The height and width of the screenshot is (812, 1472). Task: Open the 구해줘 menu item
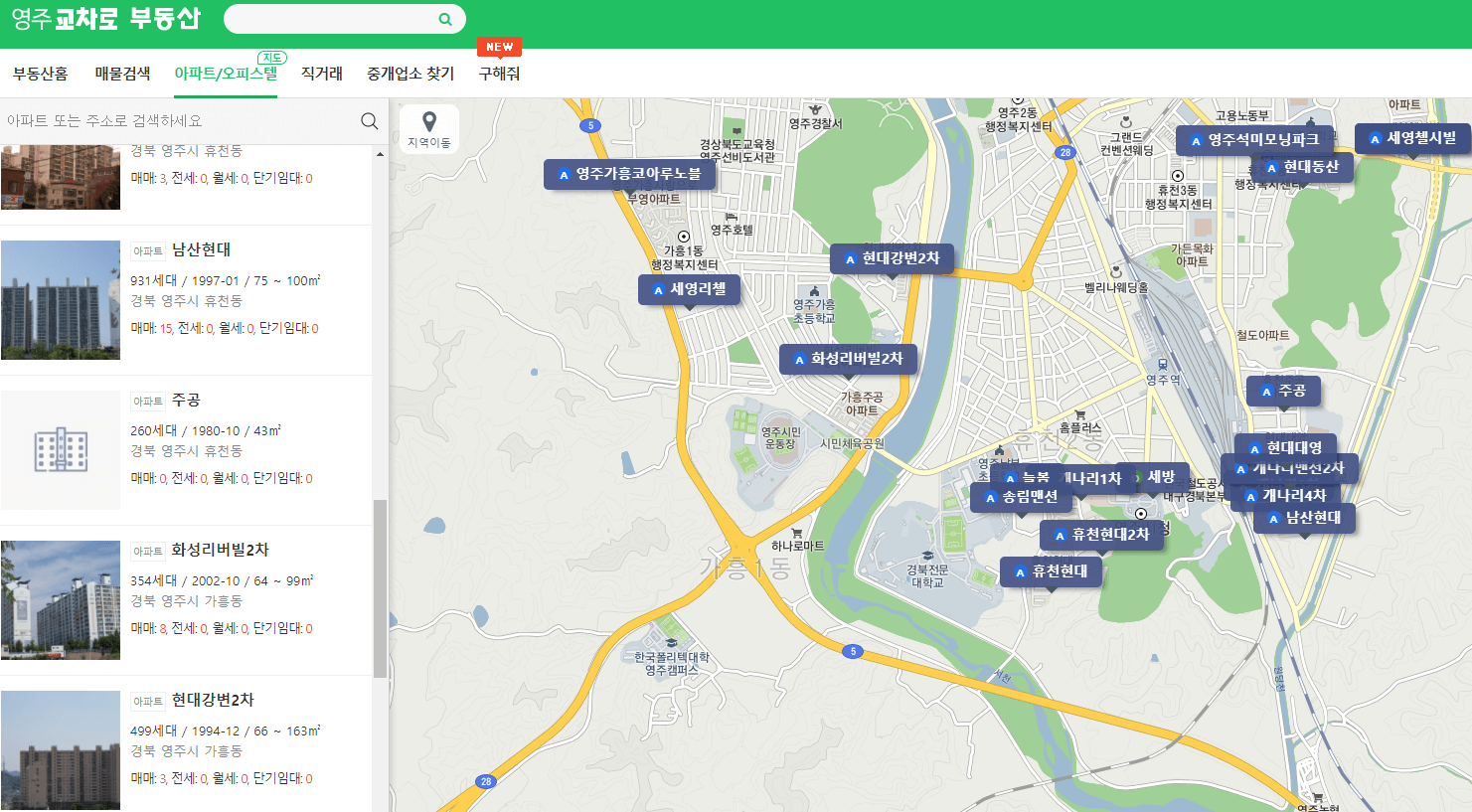pyautogui.click(x=499, y=74)
